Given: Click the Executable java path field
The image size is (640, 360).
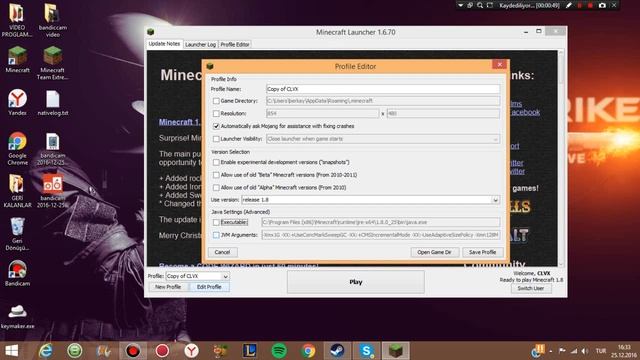Looking at the screenshot, I should [380, 222].
